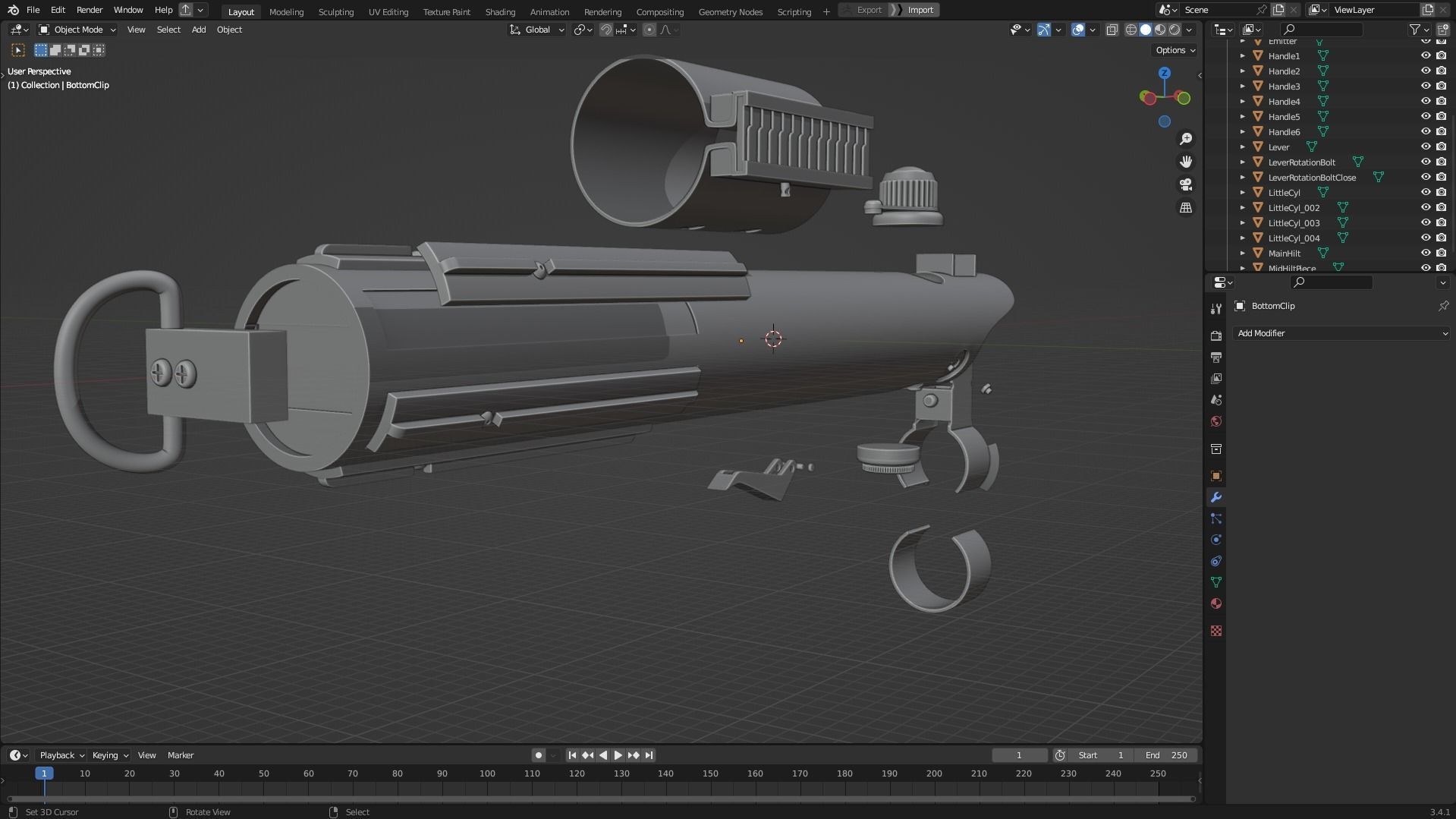Click the End frame value field
The height and width of the screenshot is (819, 1456).
coord(1167,755)
